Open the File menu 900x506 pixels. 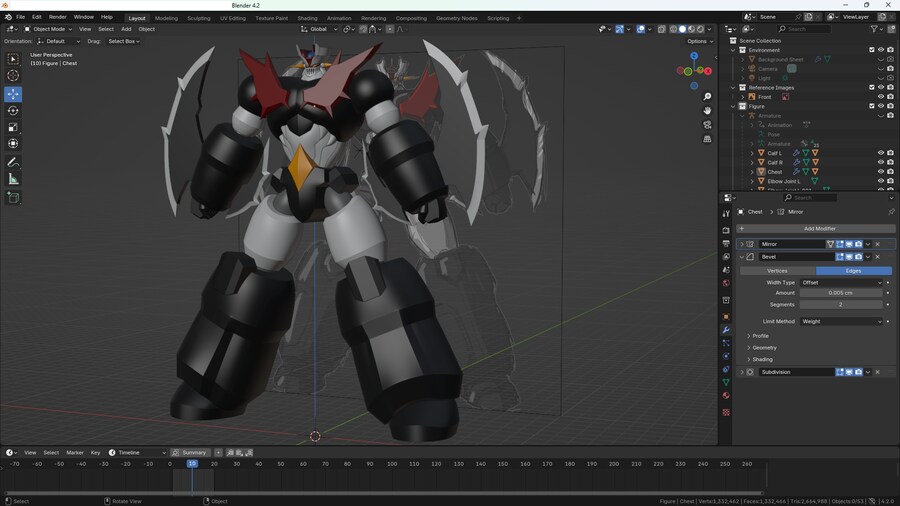tap(21, 17)
